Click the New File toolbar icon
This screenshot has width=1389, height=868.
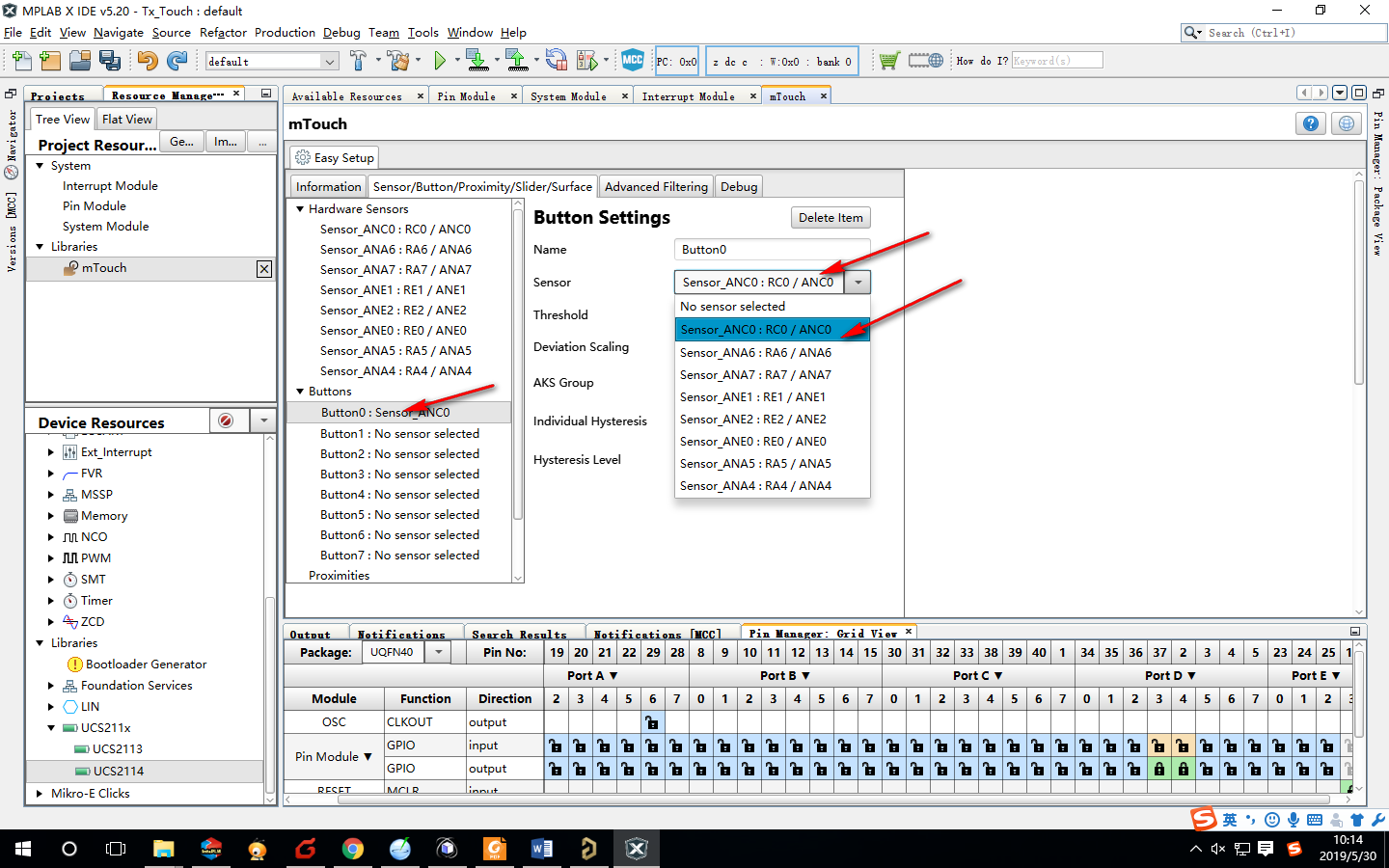(21, 61)
